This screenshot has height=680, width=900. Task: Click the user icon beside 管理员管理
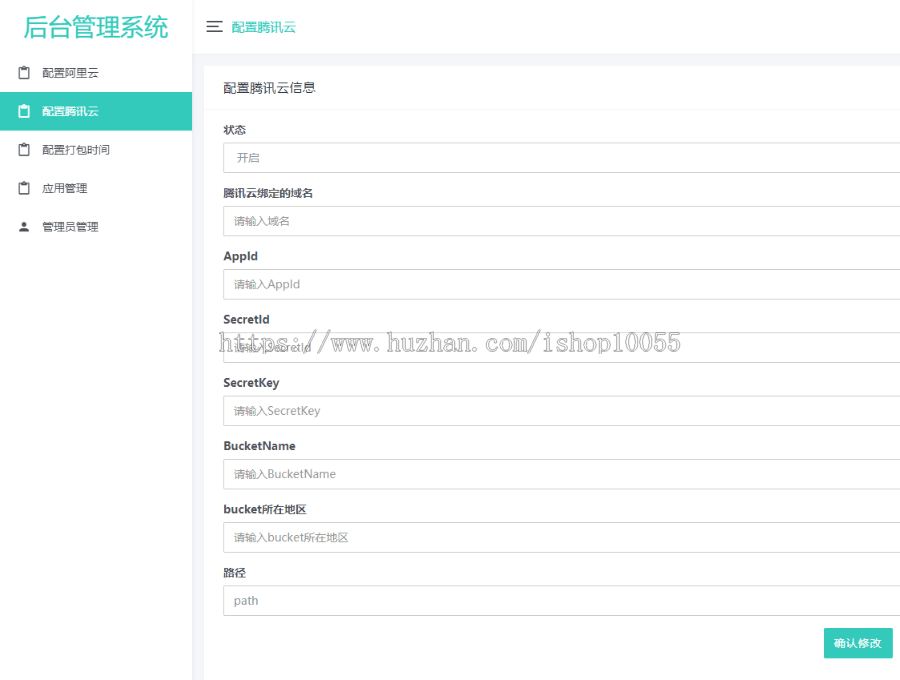click(23, 226)
